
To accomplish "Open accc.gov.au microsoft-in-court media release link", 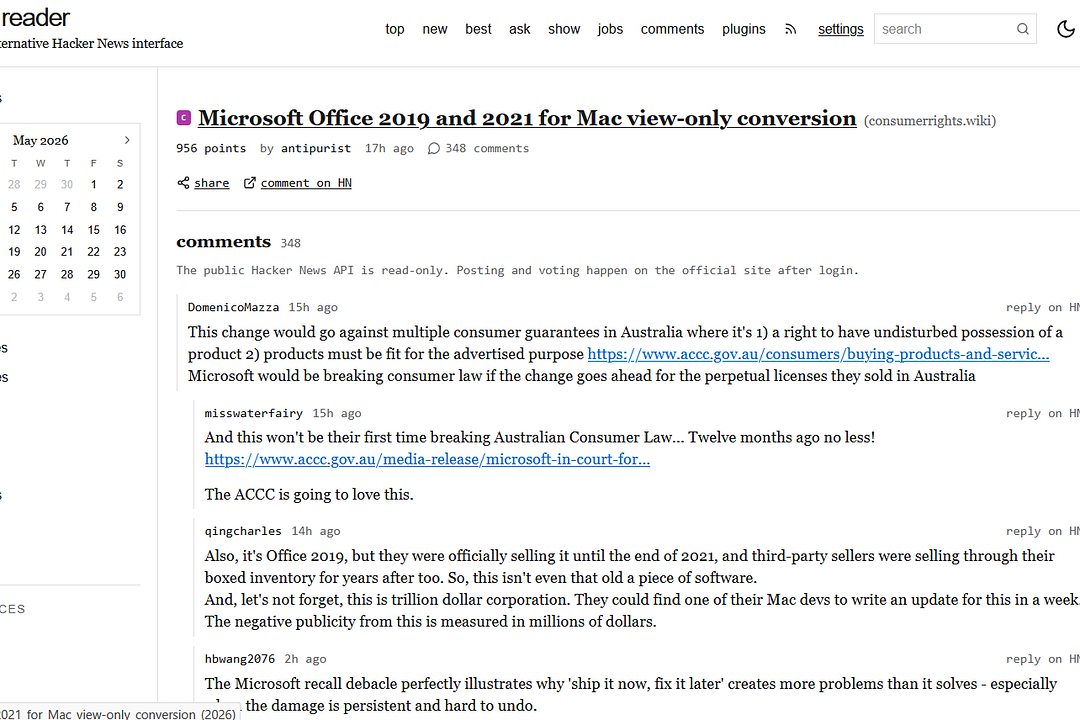I will 427,459.
